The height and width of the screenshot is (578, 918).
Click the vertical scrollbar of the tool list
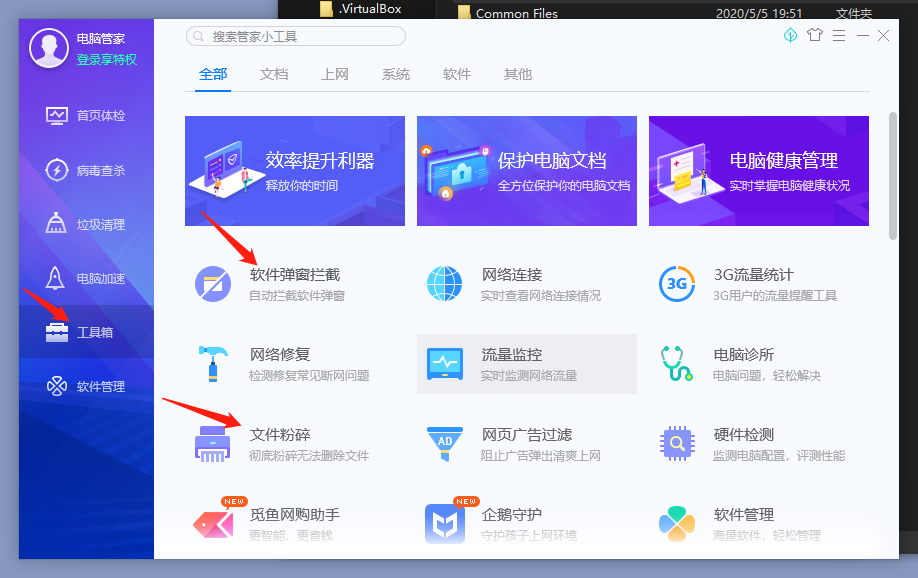(x=892, y=175)
